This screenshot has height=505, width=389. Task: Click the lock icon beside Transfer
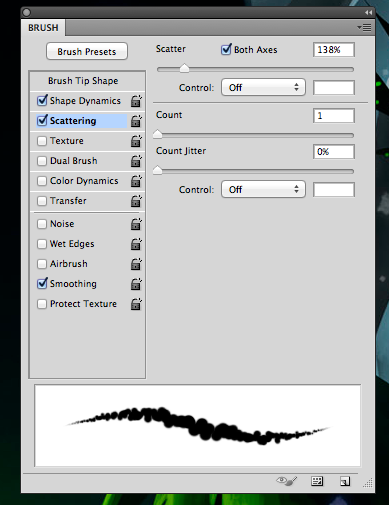[136, 201]
